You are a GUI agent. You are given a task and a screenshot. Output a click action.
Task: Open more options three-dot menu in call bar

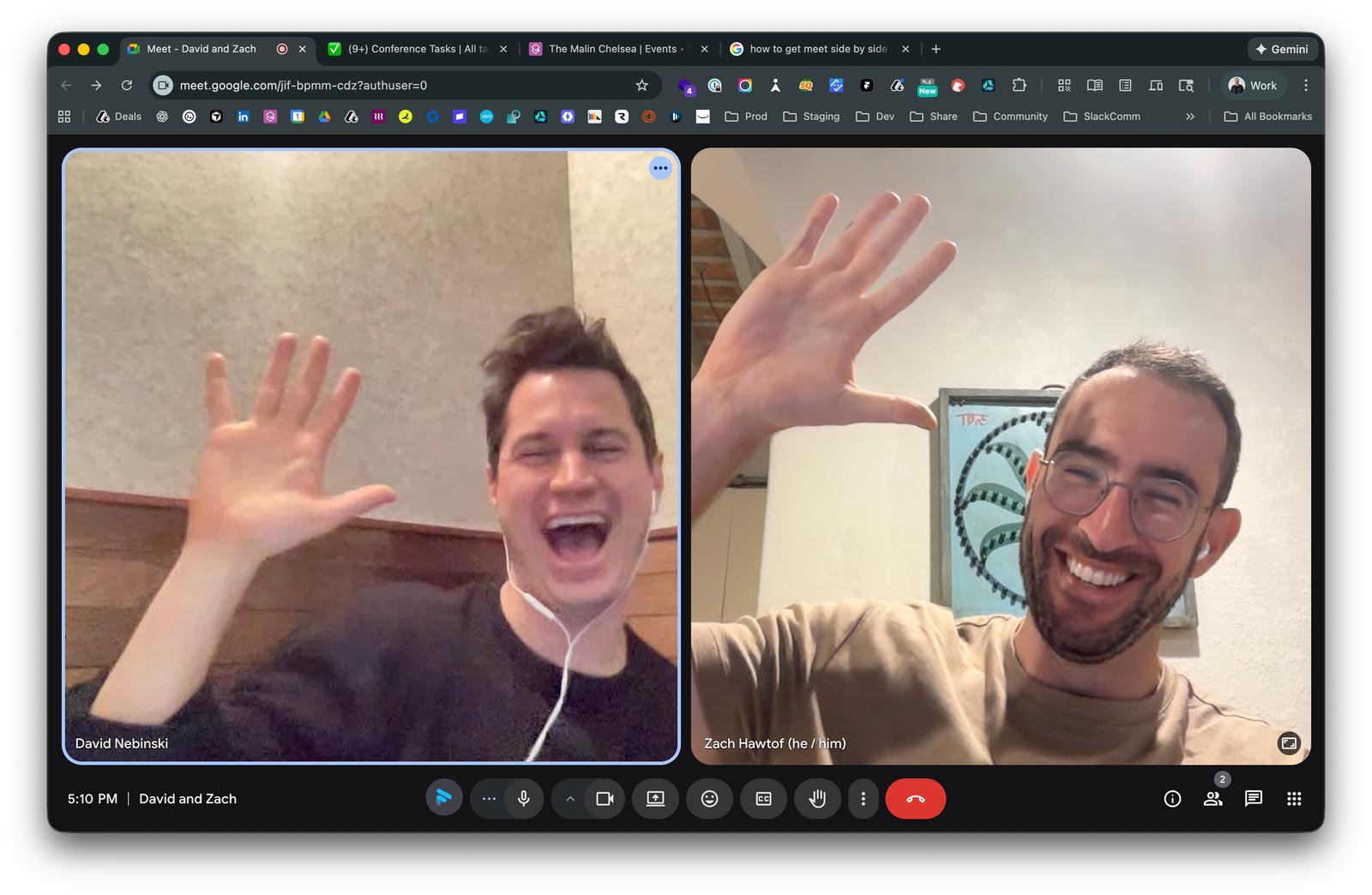click(x=863, y=799)
